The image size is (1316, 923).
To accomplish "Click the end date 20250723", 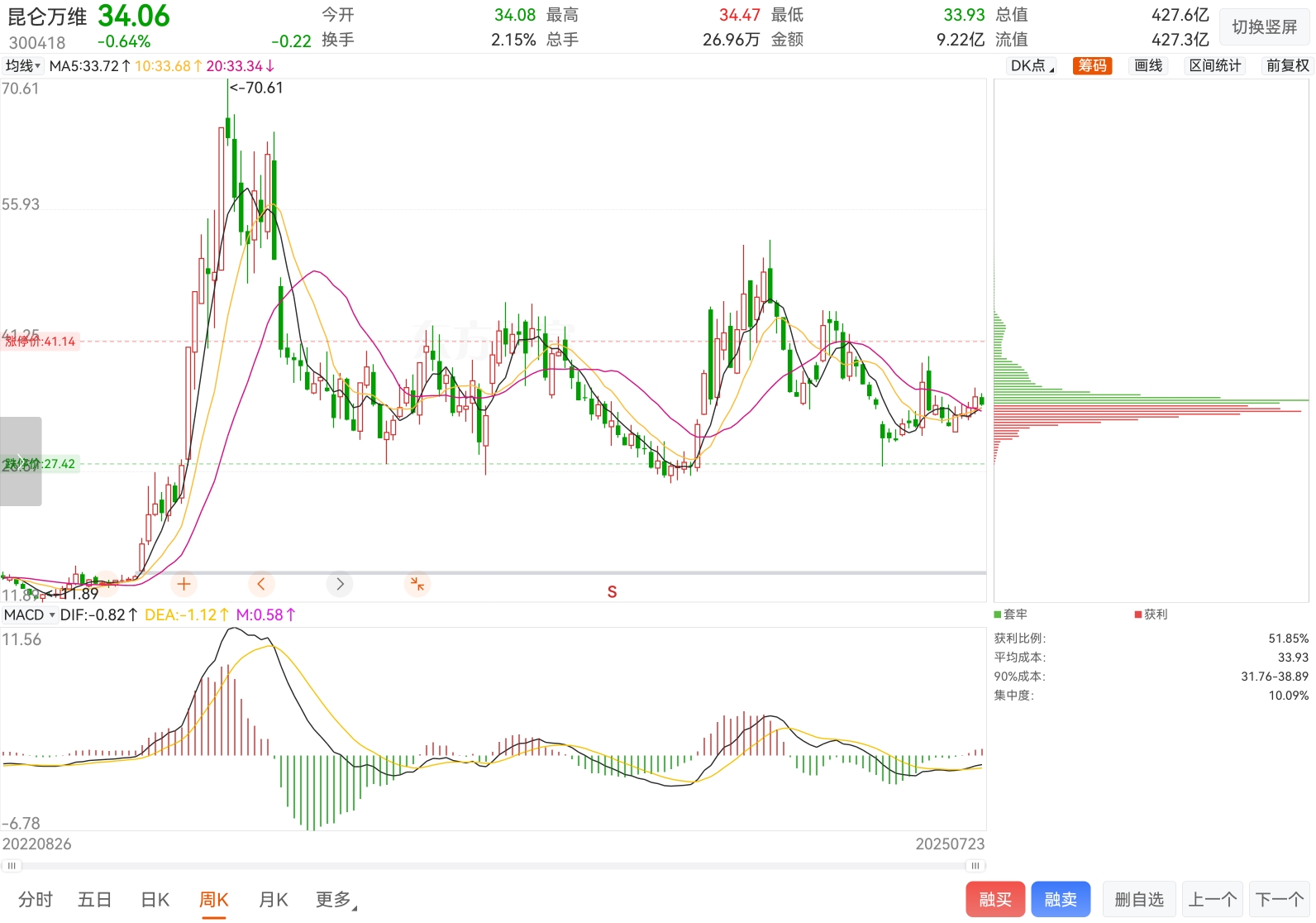I will (950, 844).
